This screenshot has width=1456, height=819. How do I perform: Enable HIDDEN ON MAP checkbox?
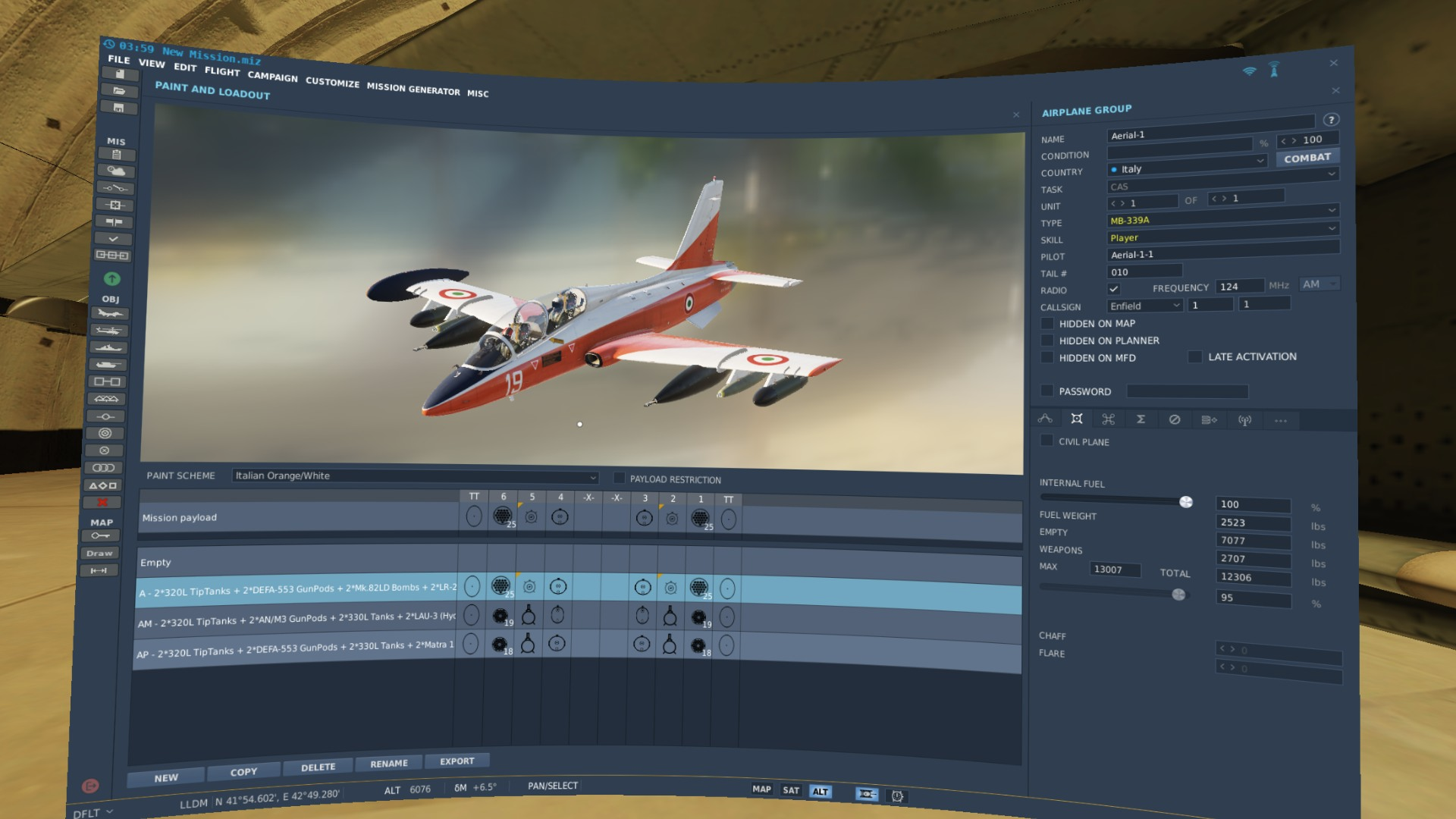pos(1047,324)
